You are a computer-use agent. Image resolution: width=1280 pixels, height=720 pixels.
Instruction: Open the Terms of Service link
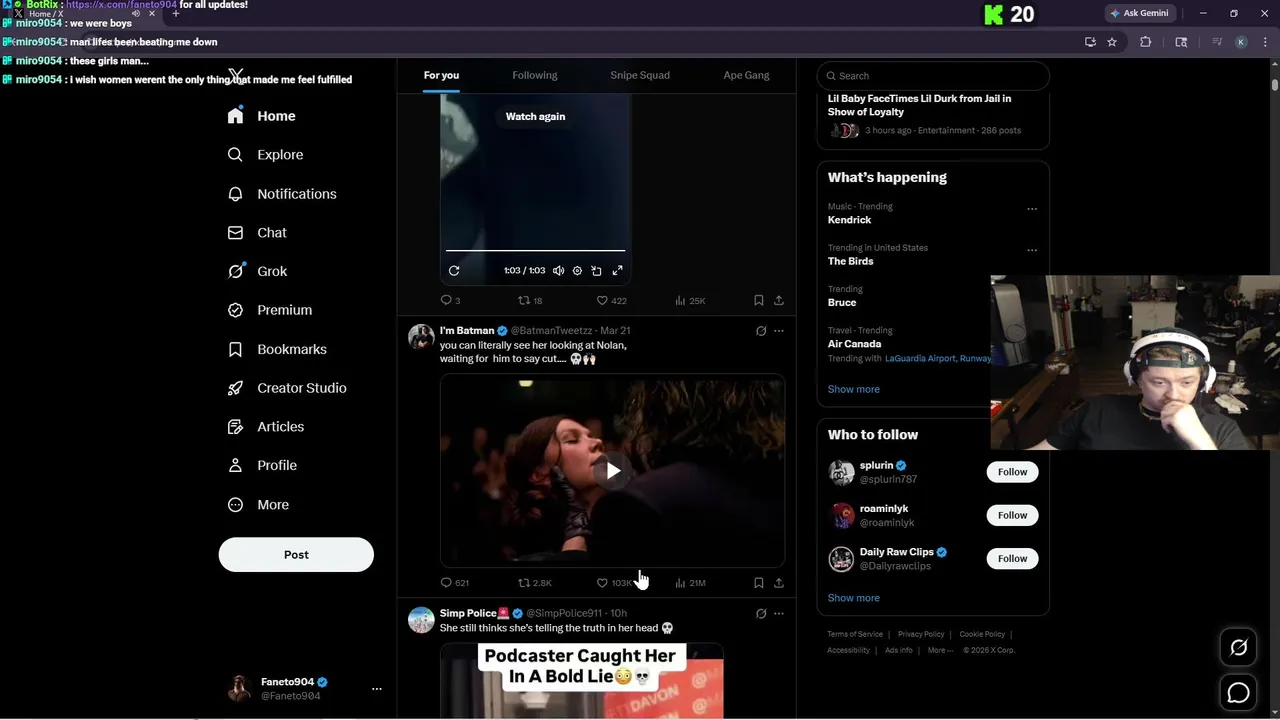pyautogui.click(x=855, y=634)
